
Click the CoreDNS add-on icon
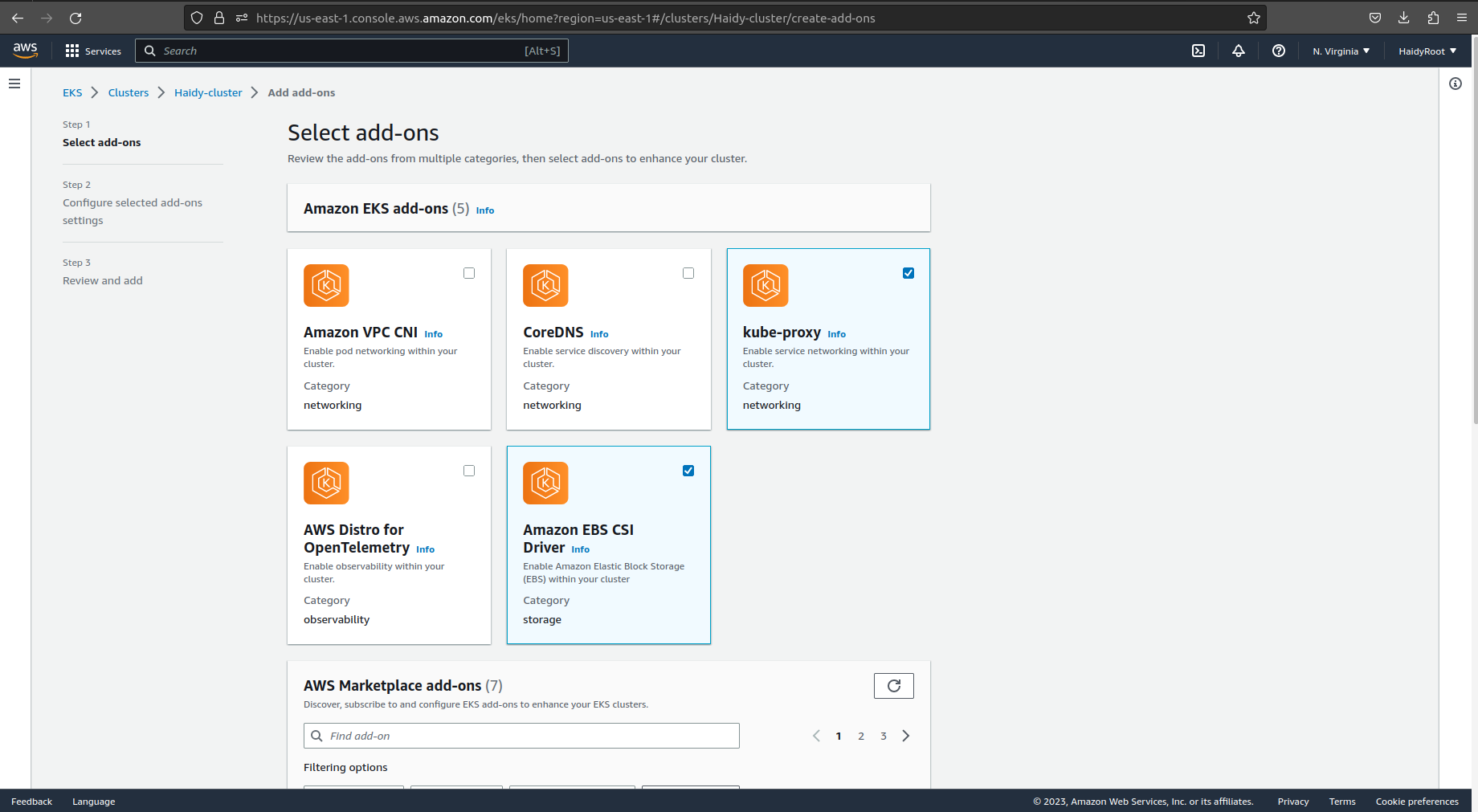(x=545, y=285)
